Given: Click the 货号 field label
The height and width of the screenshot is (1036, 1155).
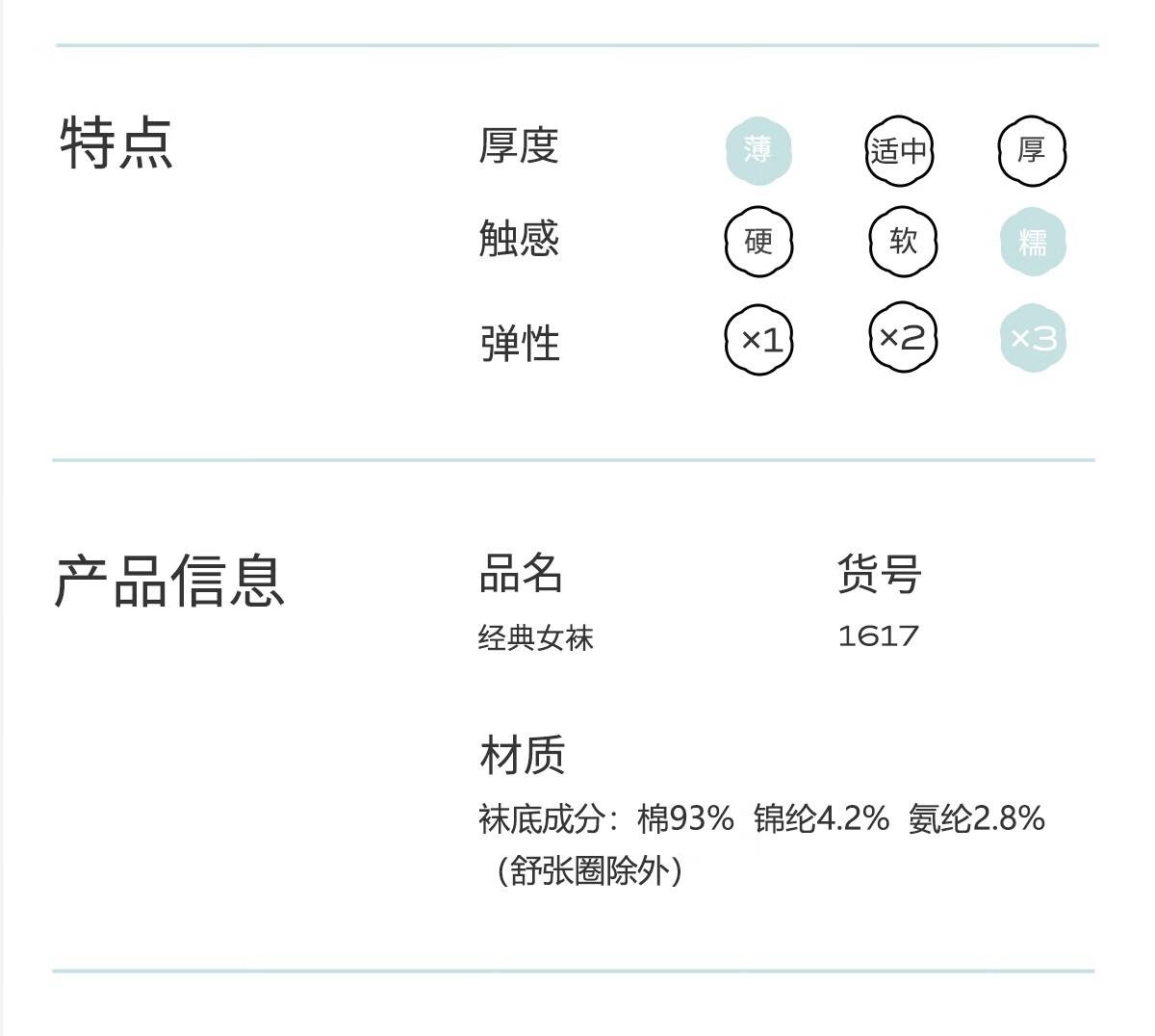Looking at the screenshot, I should [x=880, y=575].
